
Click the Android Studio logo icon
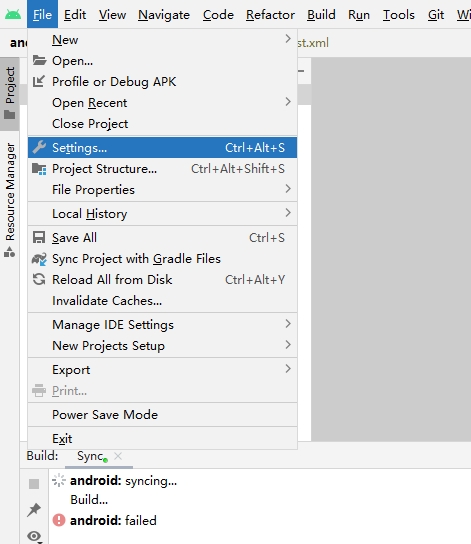13,15
